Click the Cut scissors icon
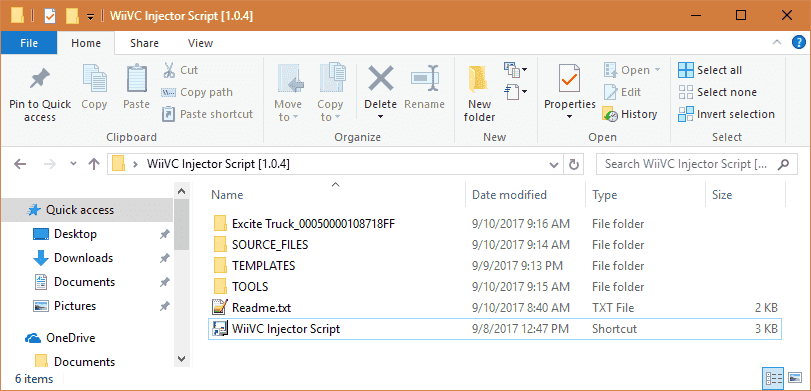 169,70
